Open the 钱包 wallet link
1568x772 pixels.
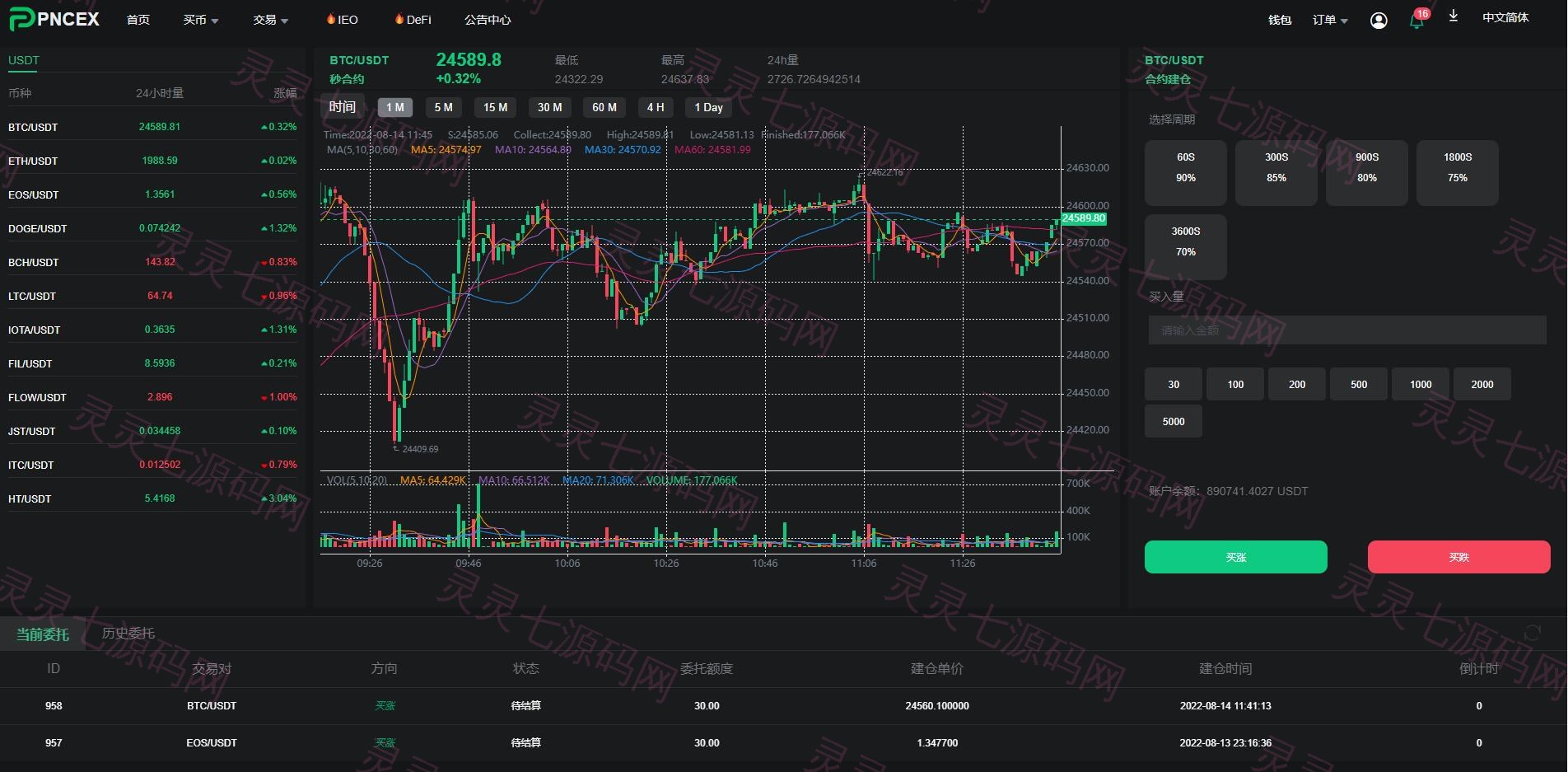tap(1280, 20)
